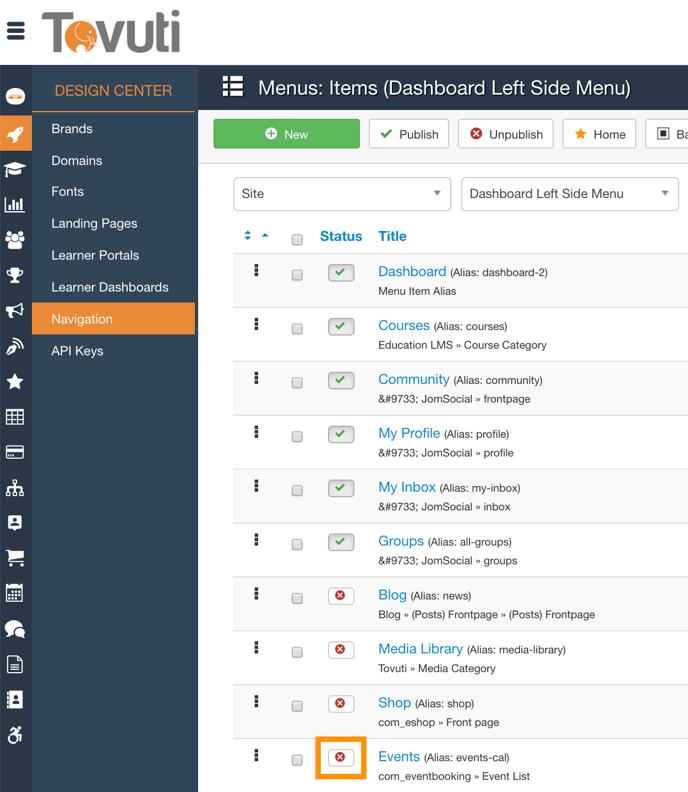The width and height of the screenshot is (688, 792).
Task: Unpublish the Dashboard item using its status toggle
Action: coord(340,272)
